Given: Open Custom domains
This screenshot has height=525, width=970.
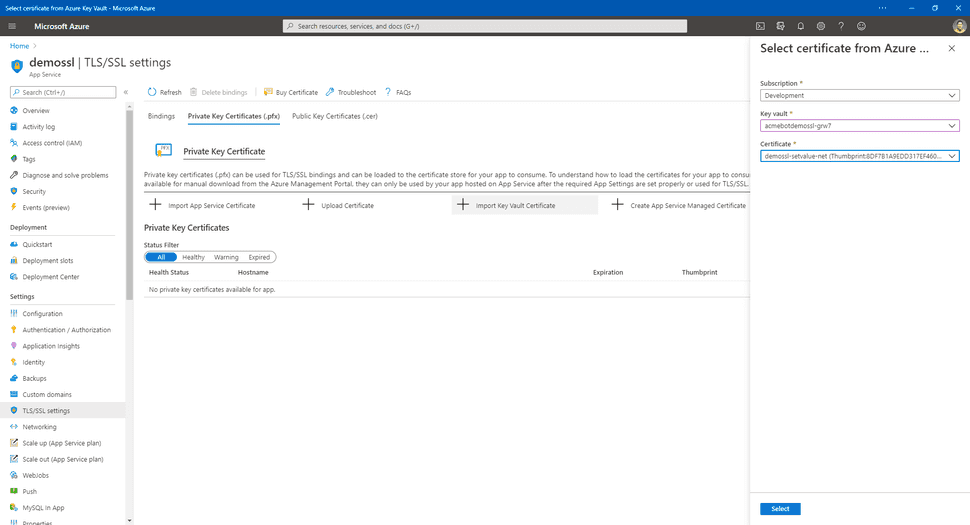Looking at the screenshot, I should [47, 394].
